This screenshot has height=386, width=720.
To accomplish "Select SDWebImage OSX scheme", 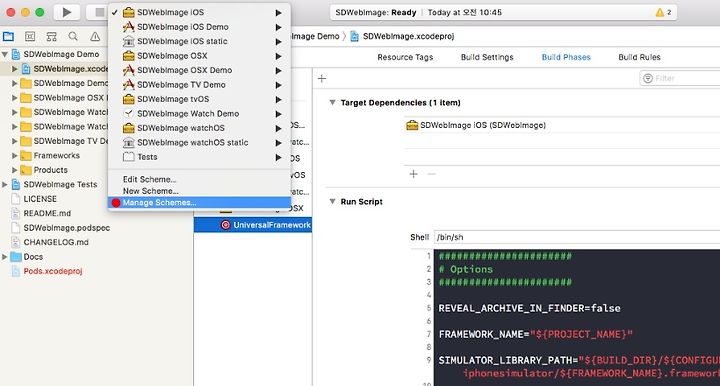I will 199,56.
